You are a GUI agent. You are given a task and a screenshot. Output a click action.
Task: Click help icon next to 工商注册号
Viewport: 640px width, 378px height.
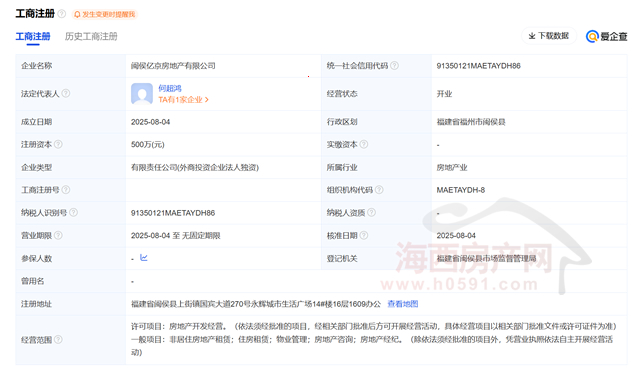click(x=66, y=190)
